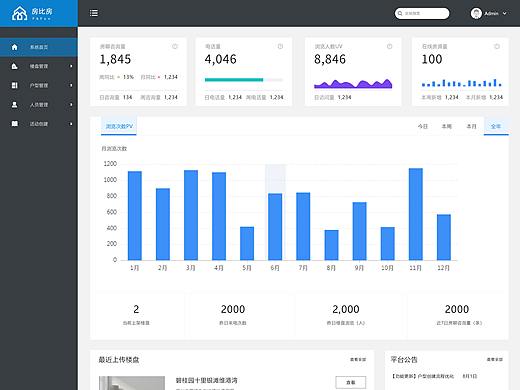
Task: Click the purple area sparkline on the 8,846 card
Action: coord(353,83)
